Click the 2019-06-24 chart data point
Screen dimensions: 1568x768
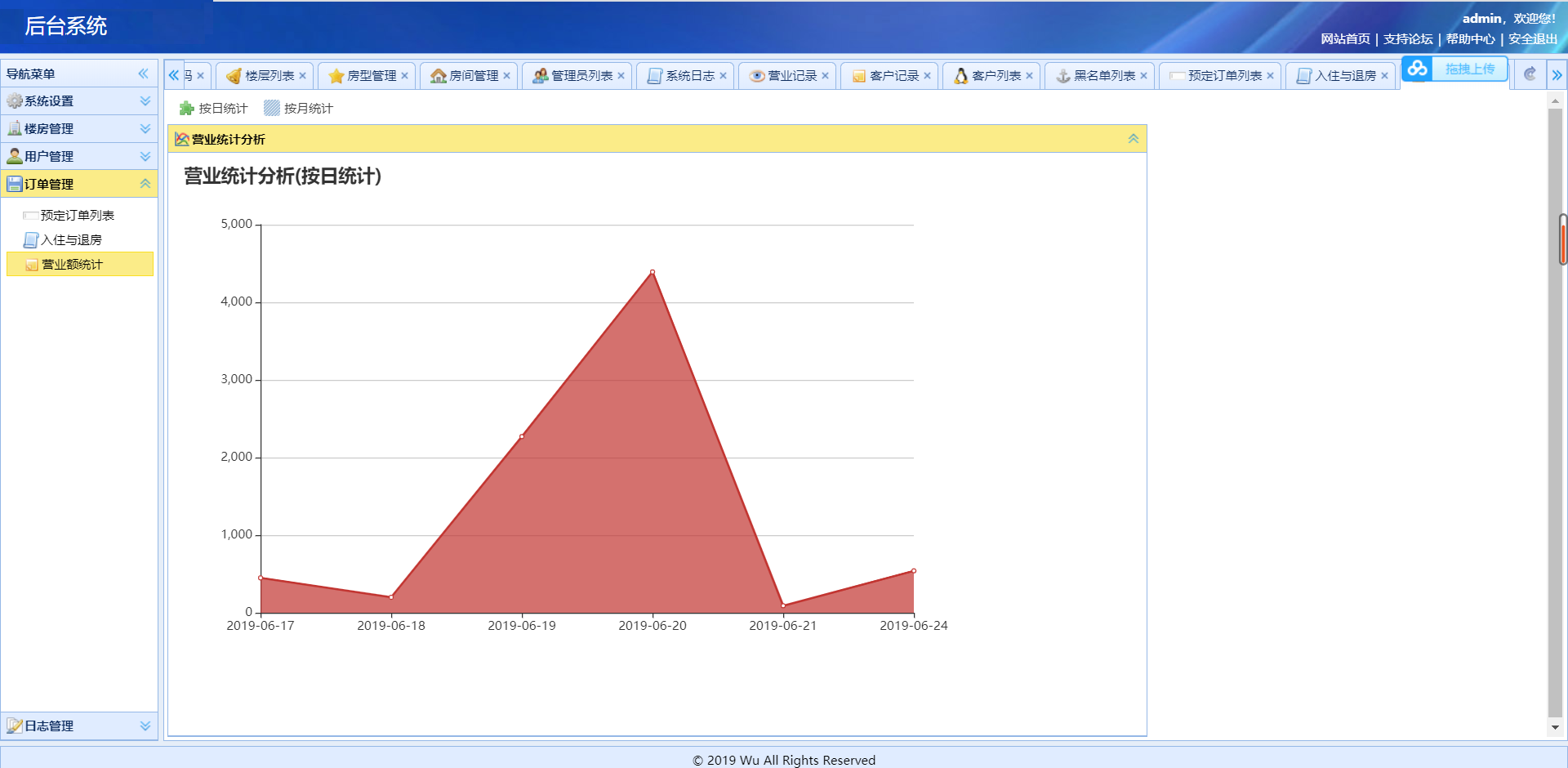(914, 571)
